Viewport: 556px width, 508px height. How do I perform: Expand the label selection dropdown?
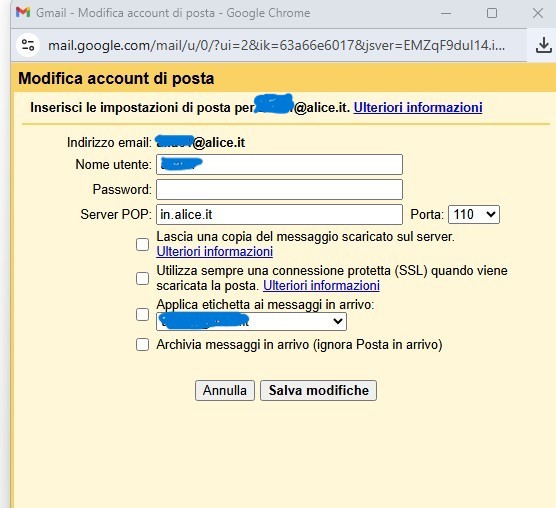pyautogui.click(x=251, y=322)
